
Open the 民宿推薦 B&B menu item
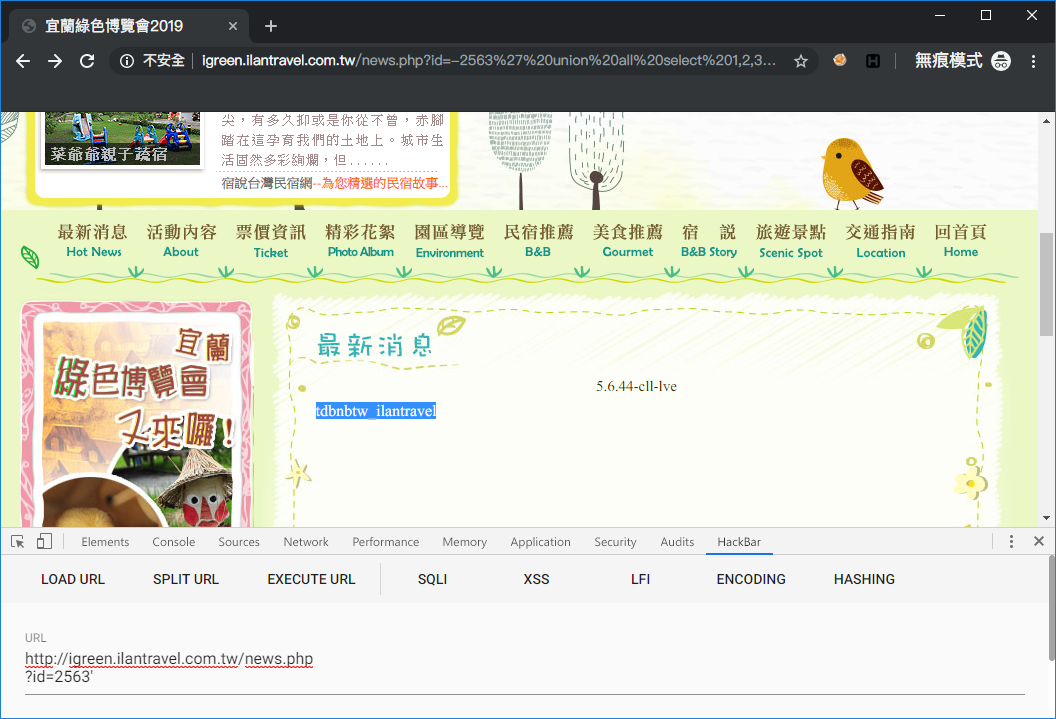538,241
